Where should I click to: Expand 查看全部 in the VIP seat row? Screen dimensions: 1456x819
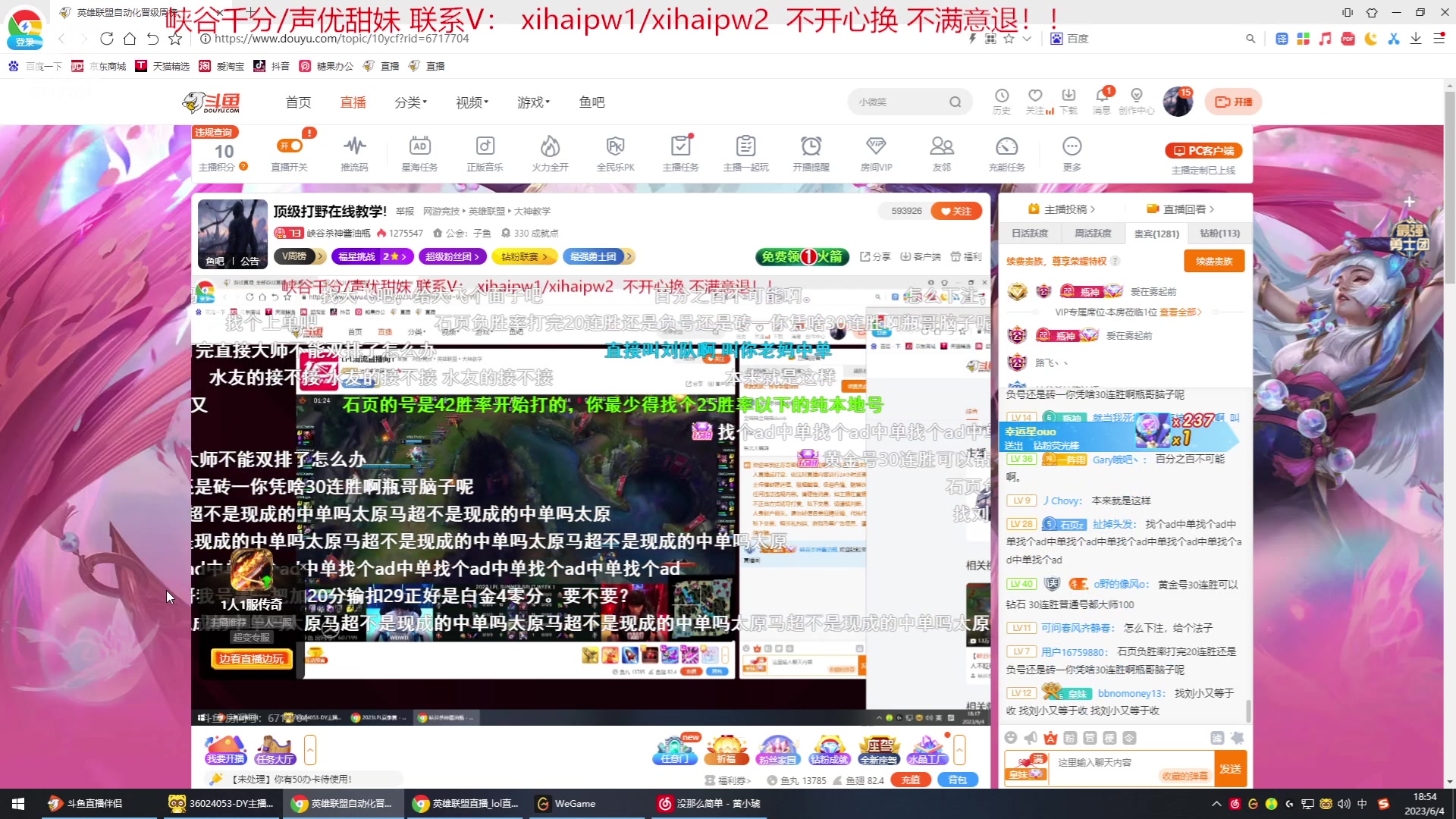click(1181, 311)
